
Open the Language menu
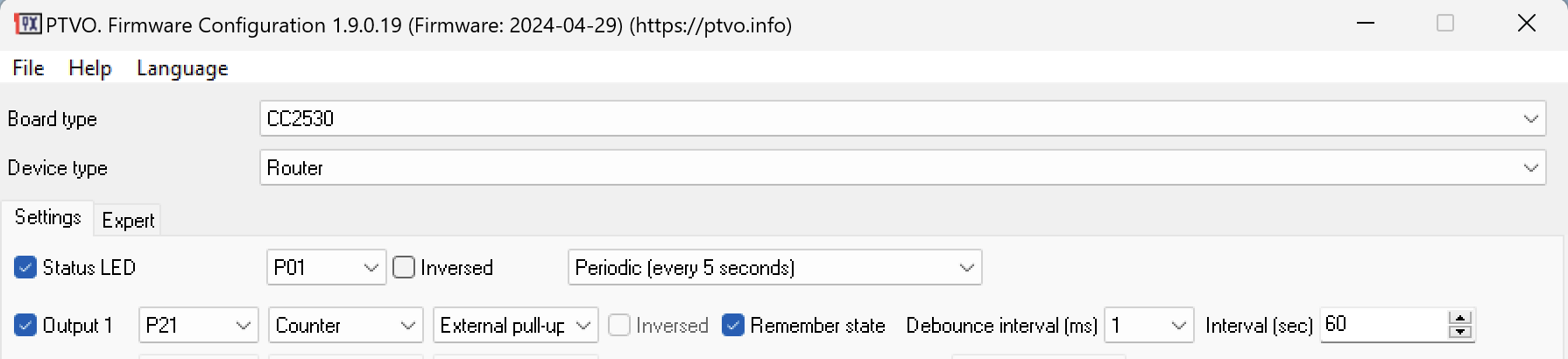pos(182,68)
